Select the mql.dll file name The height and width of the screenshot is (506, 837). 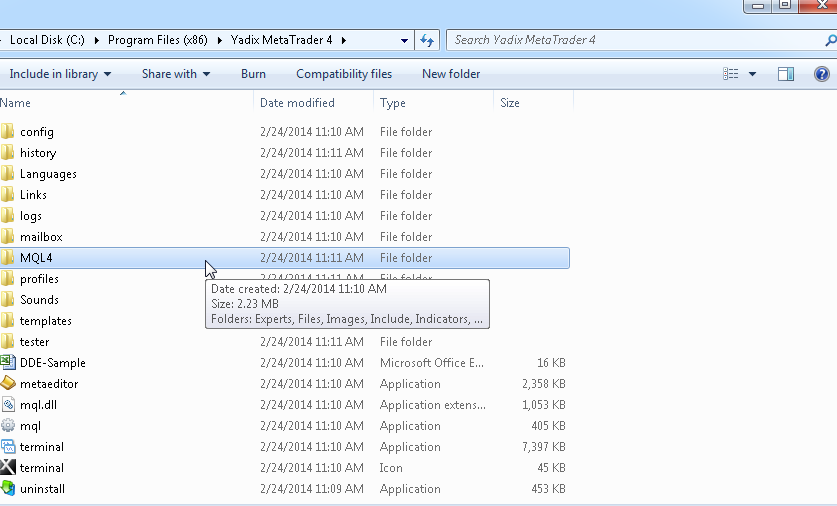pos(38,405)
